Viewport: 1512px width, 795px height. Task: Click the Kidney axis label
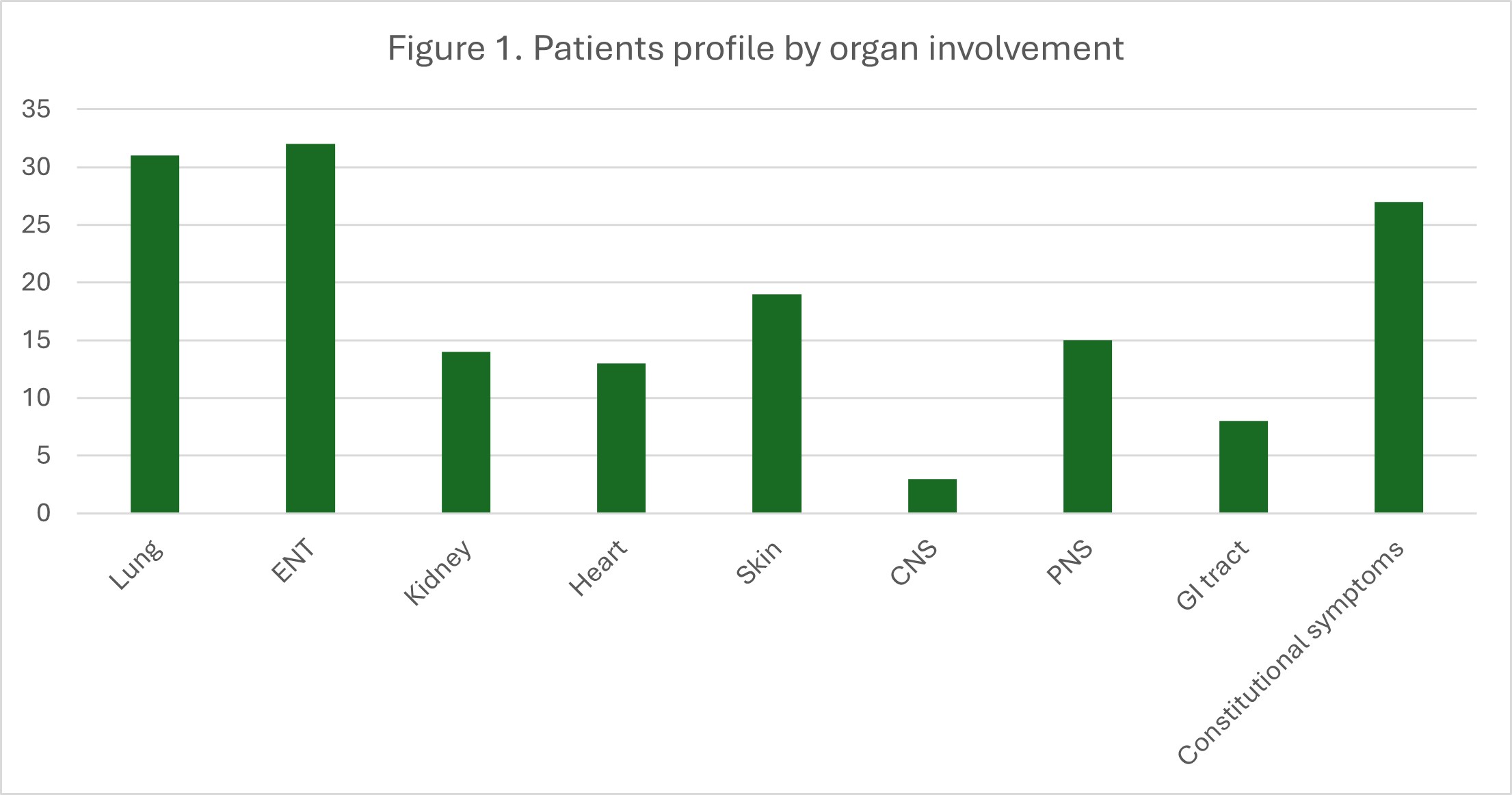[438, 573]
